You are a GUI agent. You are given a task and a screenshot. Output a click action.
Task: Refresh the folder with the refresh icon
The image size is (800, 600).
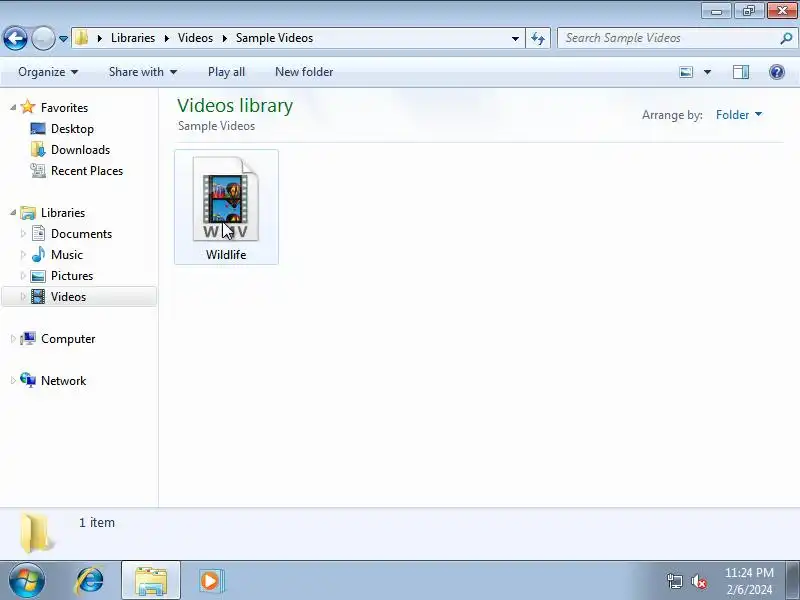(538, 38)
